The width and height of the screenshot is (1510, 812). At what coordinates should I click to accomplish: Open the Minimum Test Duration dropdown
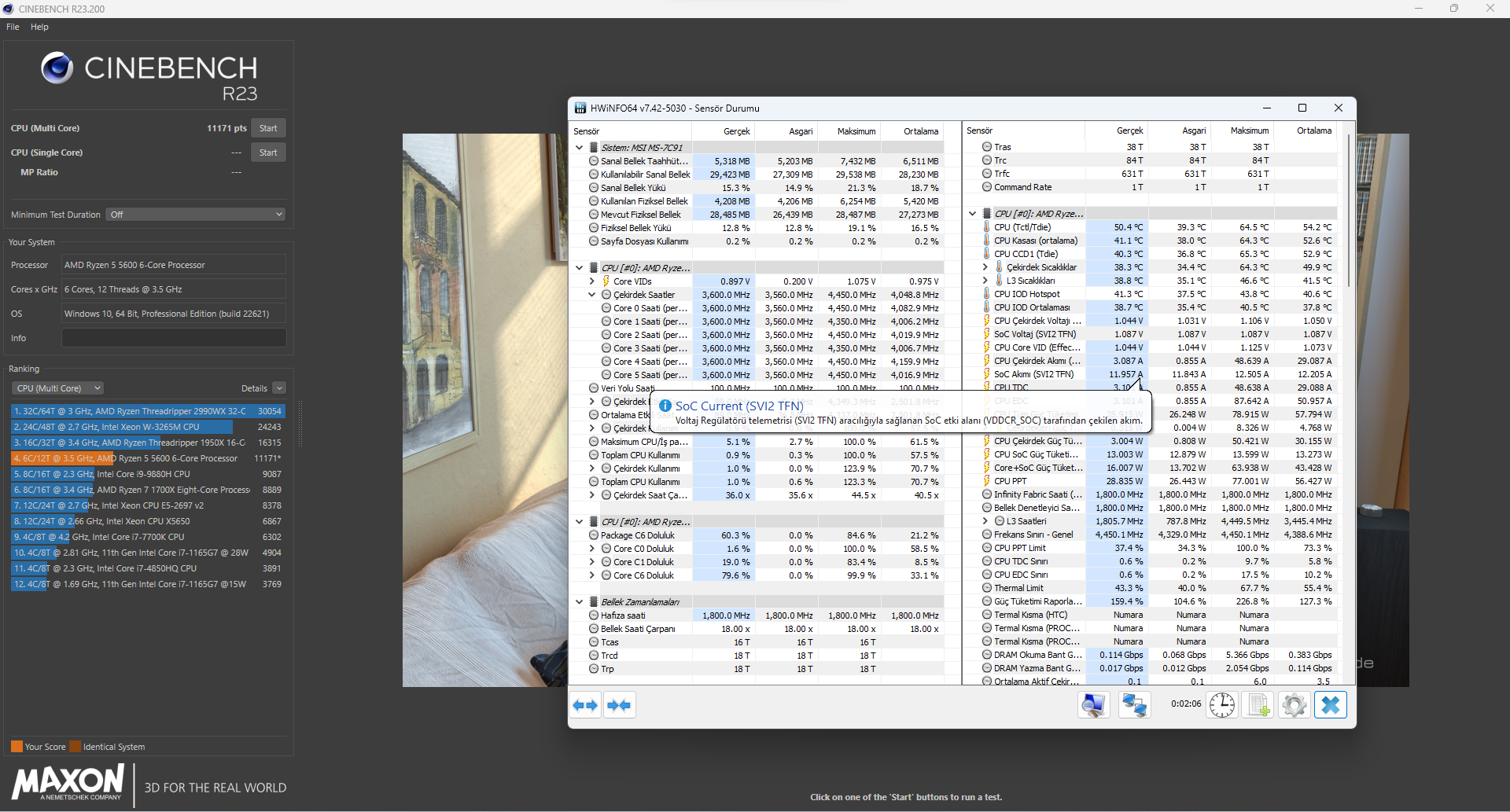click(x=196, y=215)
